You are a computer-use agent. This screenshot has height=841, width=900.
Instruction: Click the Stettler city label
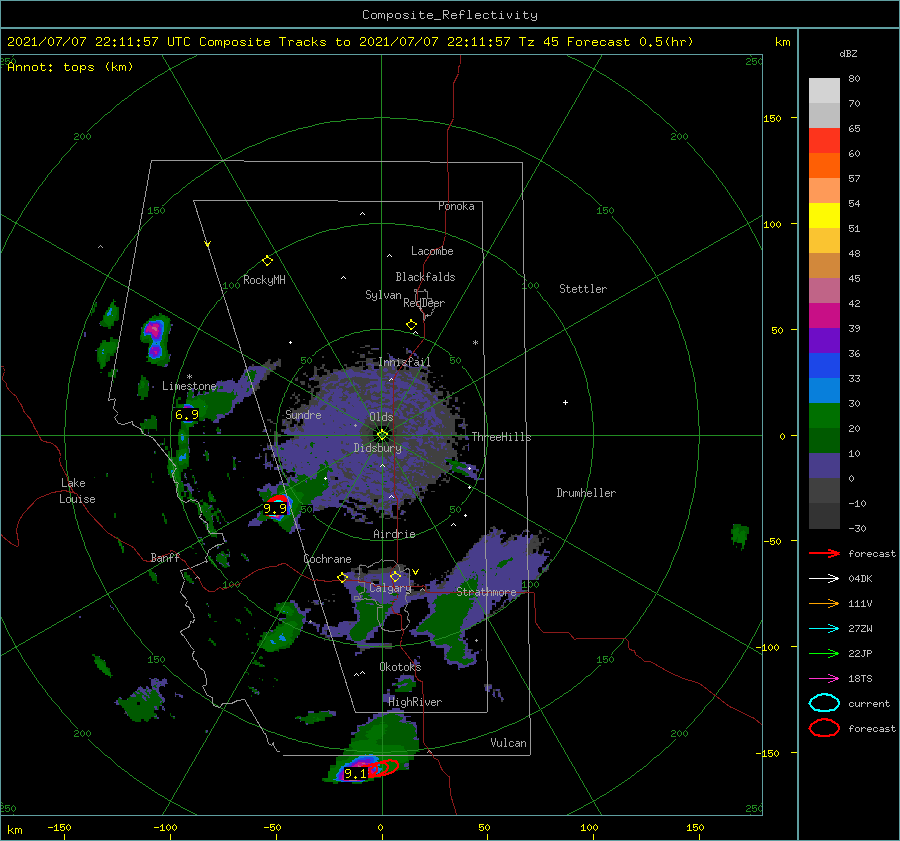pyautogui.click(x=583, y=289)
